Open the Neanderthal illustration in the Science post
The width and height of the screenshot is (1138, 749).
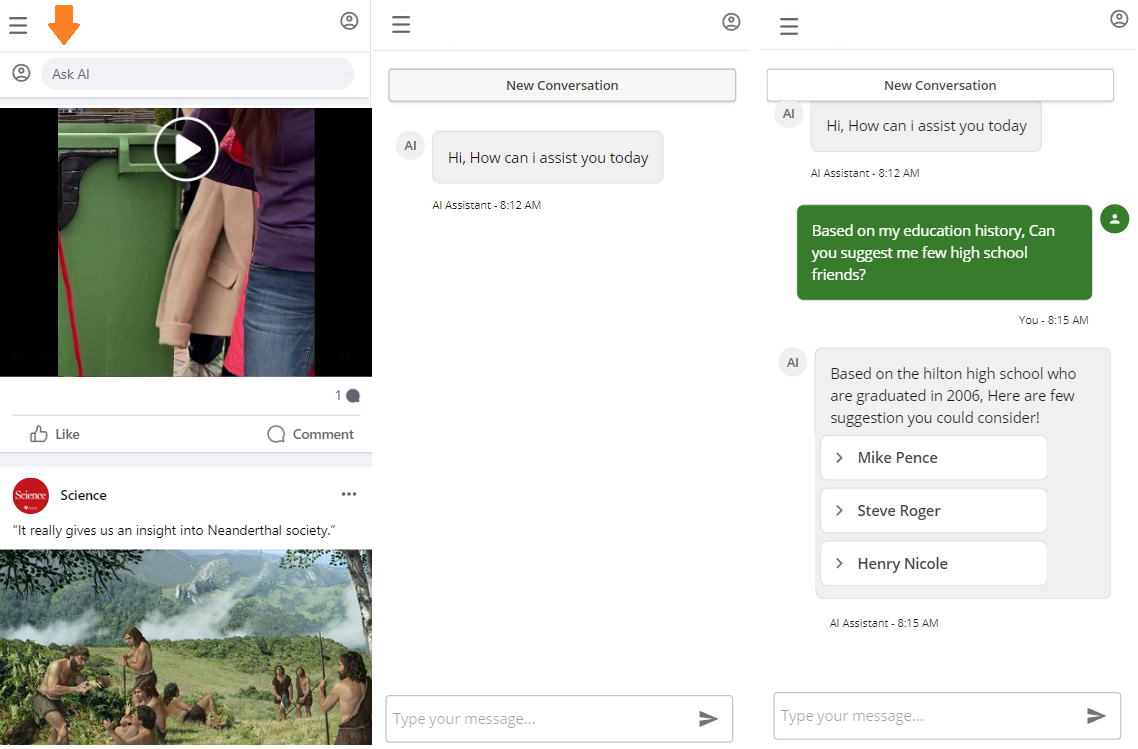tap(186, 646)
